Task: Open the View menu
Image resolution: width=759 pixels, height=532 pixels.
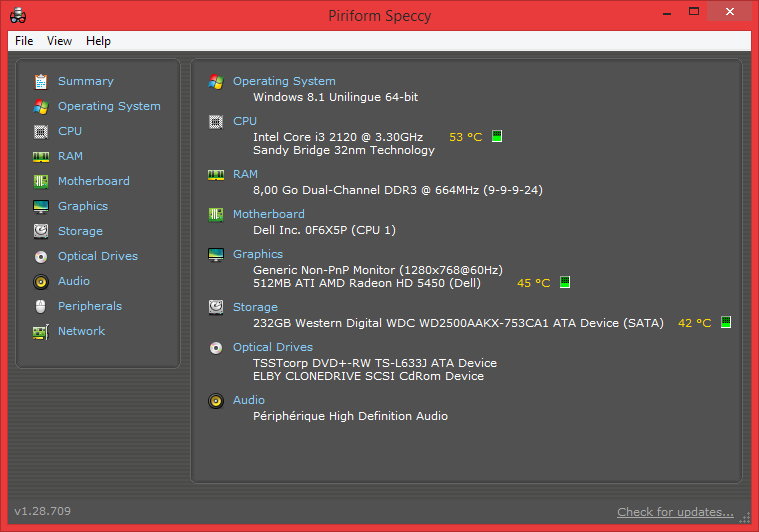Action: pyautogui.click(x=60, y=41)
